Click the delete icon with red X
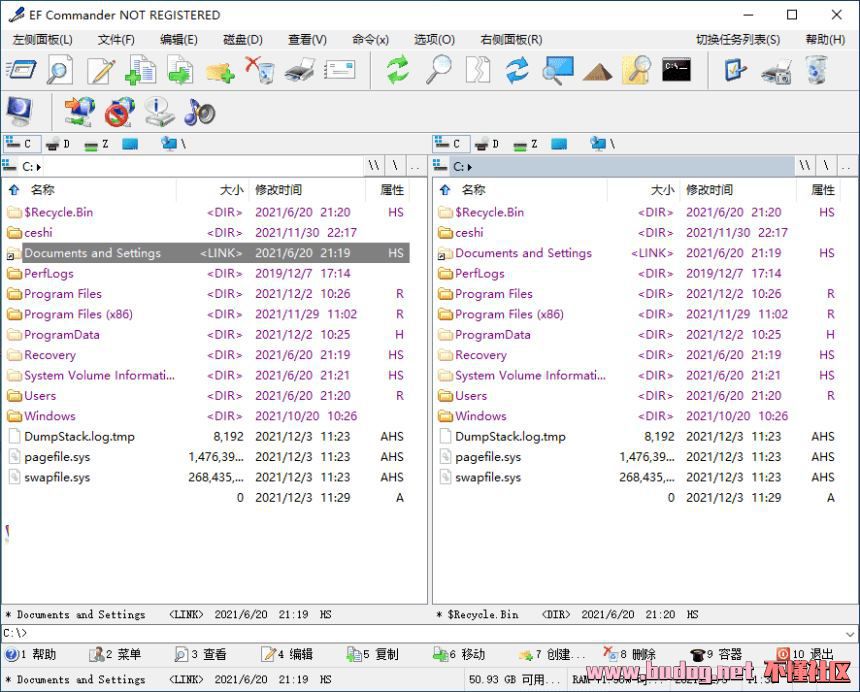This screenshot has width=860, height=692. pos(260,70)
